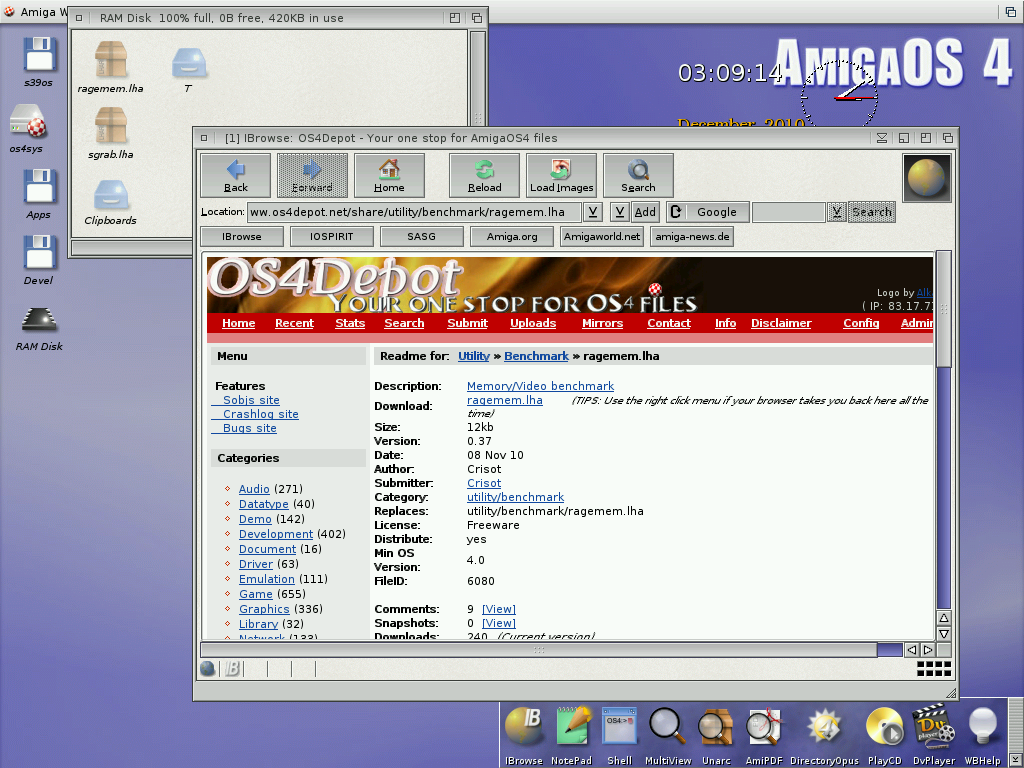Launch Unarc from the dock
Image resolution: width=1024 pixels, height=768 pixels.
(x=716, y=736)
